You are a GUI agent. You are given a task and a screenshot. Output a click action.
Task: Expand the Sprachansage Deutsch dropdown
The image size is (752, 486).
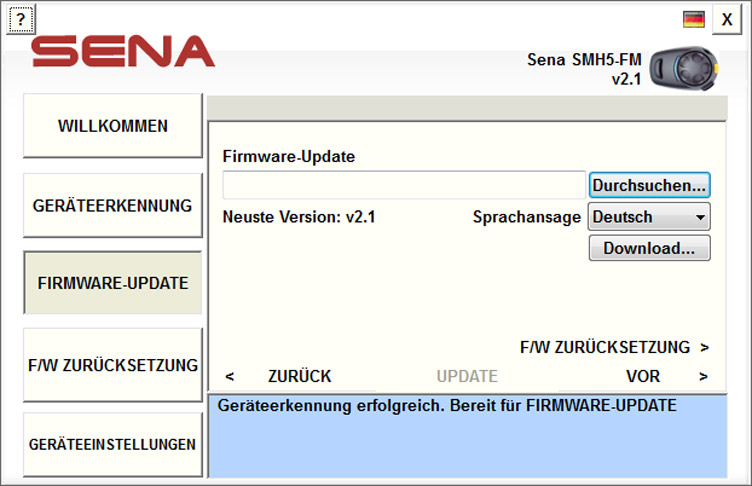(649, 217)
